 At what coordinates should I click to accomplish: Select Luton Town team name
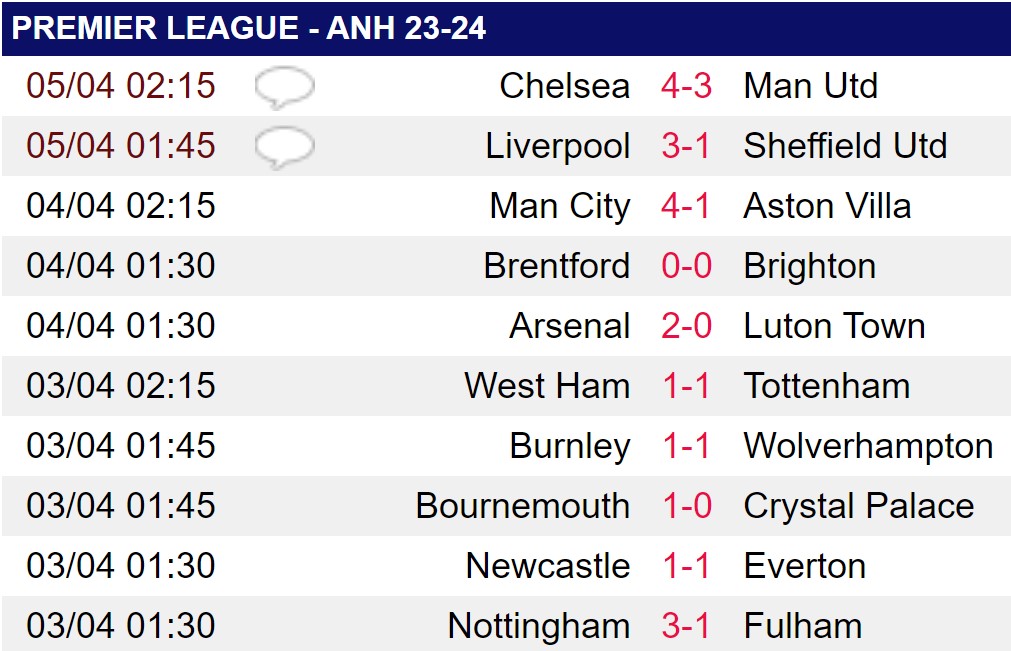834,326
